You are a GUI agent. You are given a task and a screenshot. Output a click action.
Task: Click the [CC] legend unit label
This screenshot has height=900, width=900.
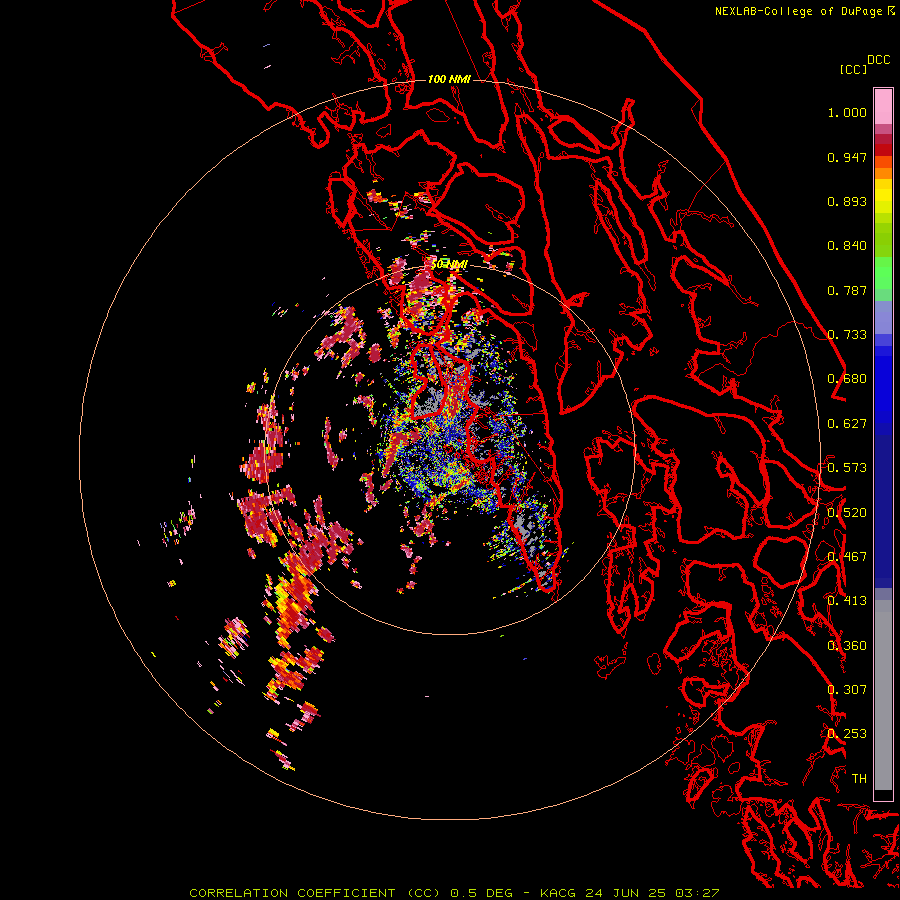pos(853,69)
